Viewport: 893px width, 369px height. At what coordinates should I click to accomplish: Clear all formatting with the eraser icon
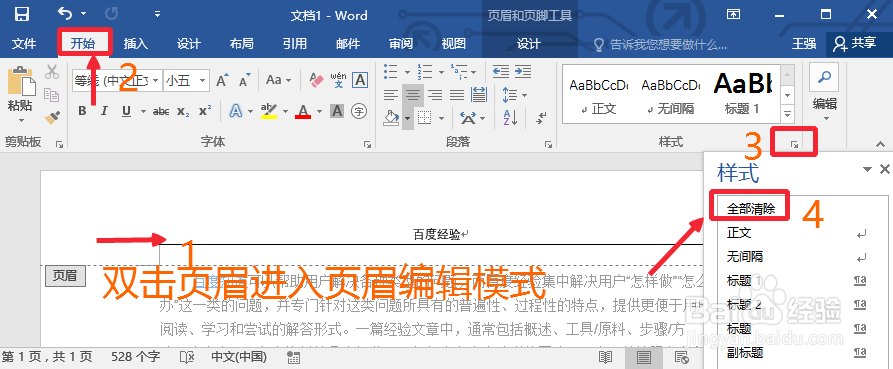click(316, 80)
